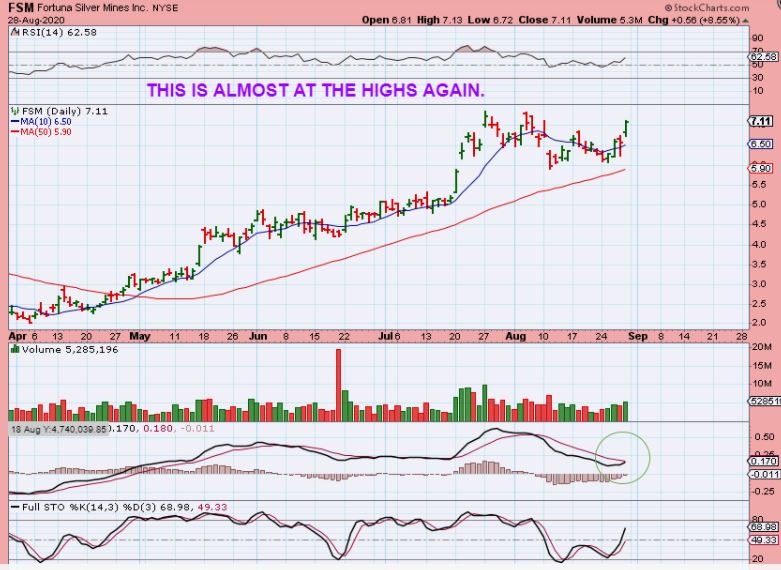Image resolution: width=781 pixels, height=570 pixels.
Task: Click the 6.50 tag on price axis
Action: 761,144
